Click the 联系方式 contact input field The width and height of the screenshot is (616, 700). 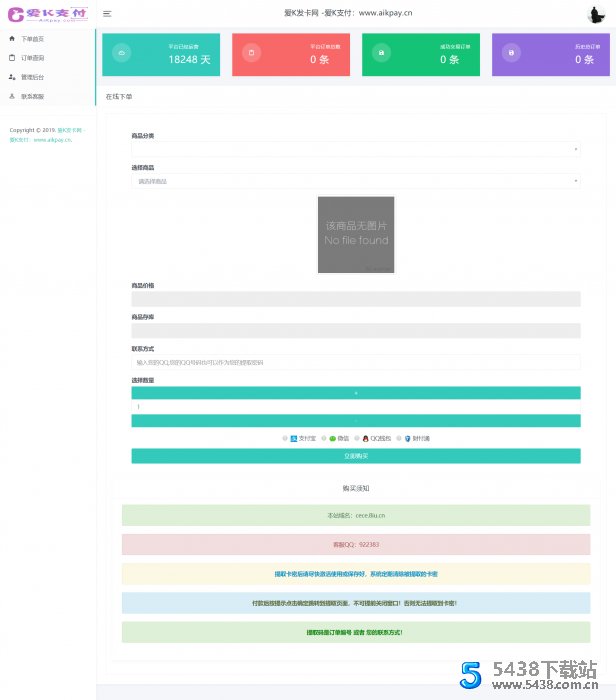pos(355,362)
